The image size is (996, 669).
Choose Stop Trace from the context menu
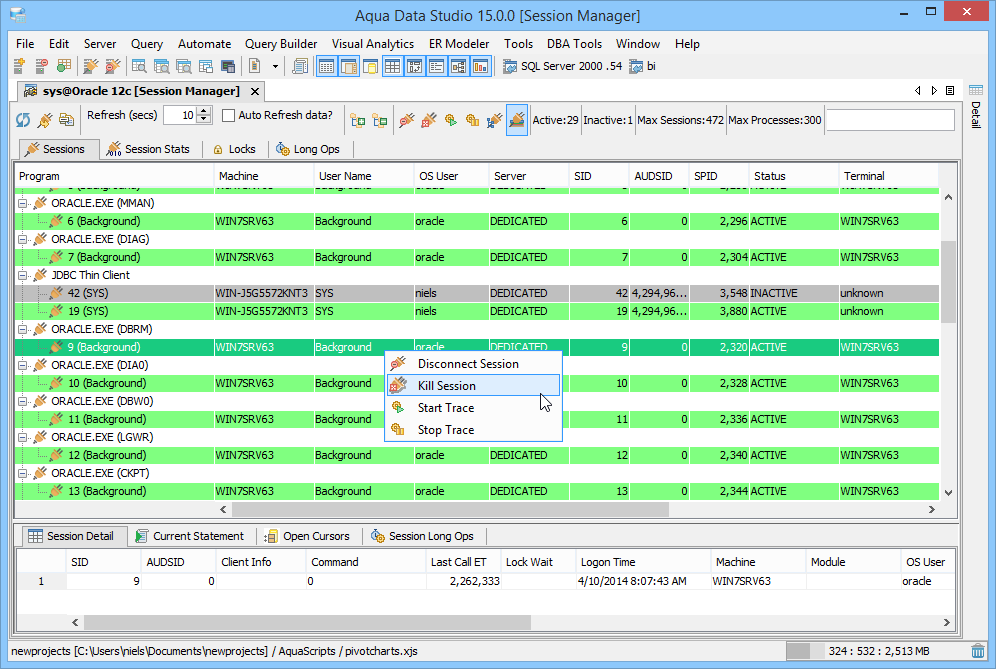(x=473, y=430)
